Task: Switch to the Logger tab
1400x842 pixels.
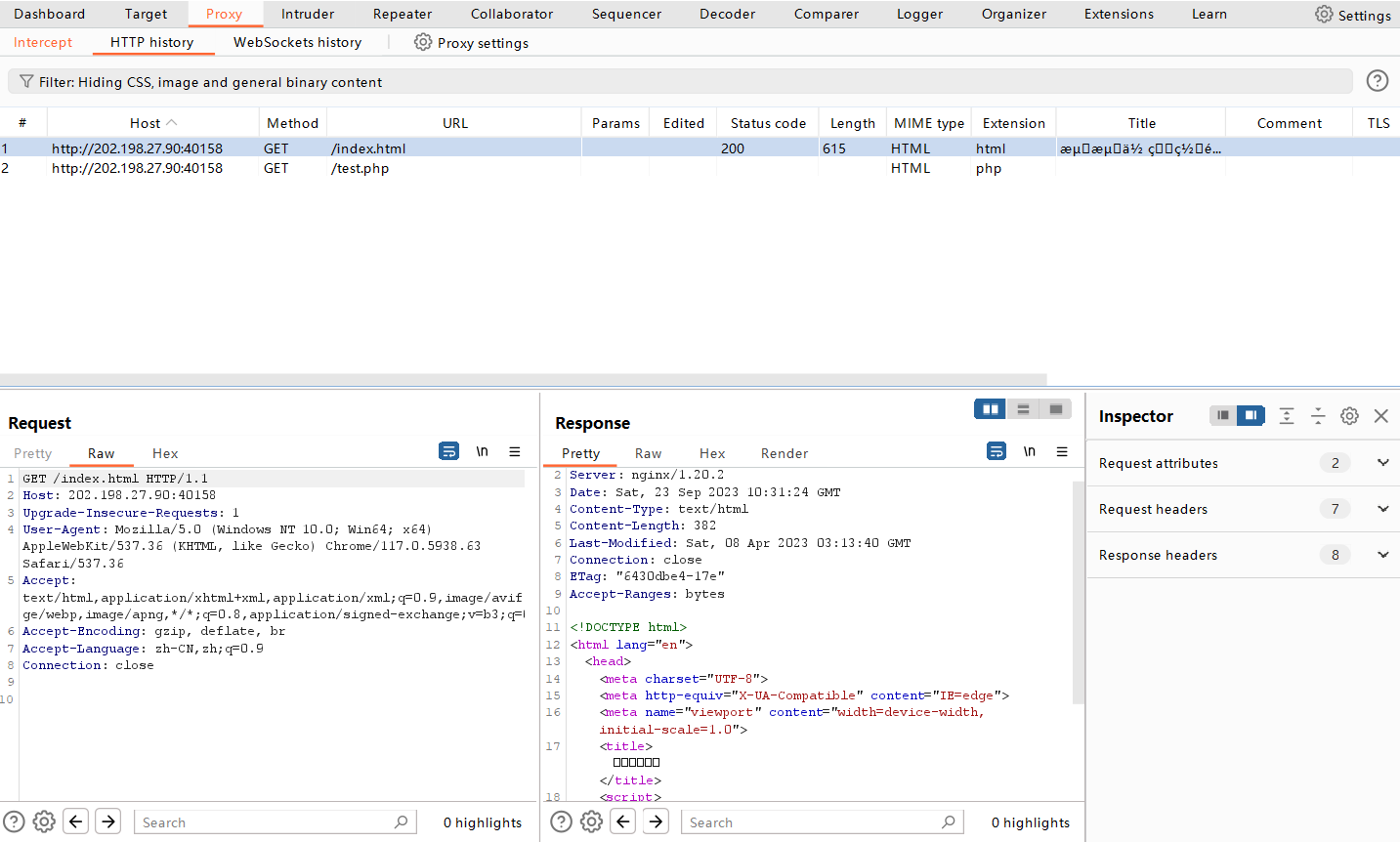Action: (x=920, y=14)
